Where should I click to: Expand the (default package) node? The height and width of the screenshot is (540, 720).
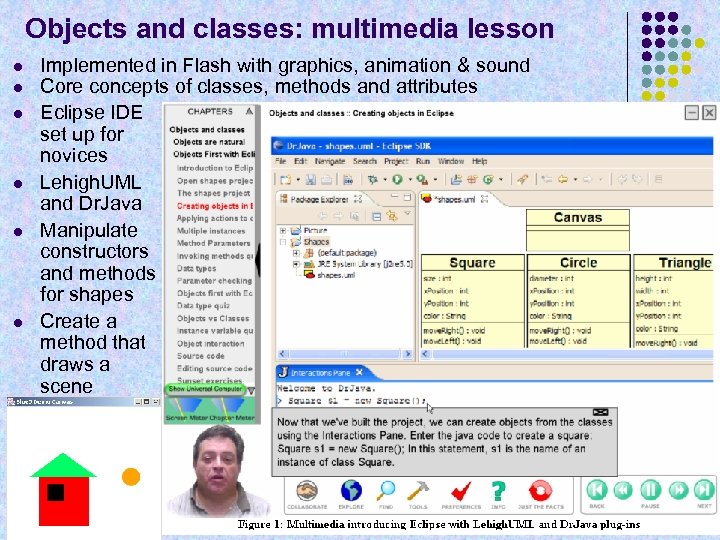click(296, 253)
